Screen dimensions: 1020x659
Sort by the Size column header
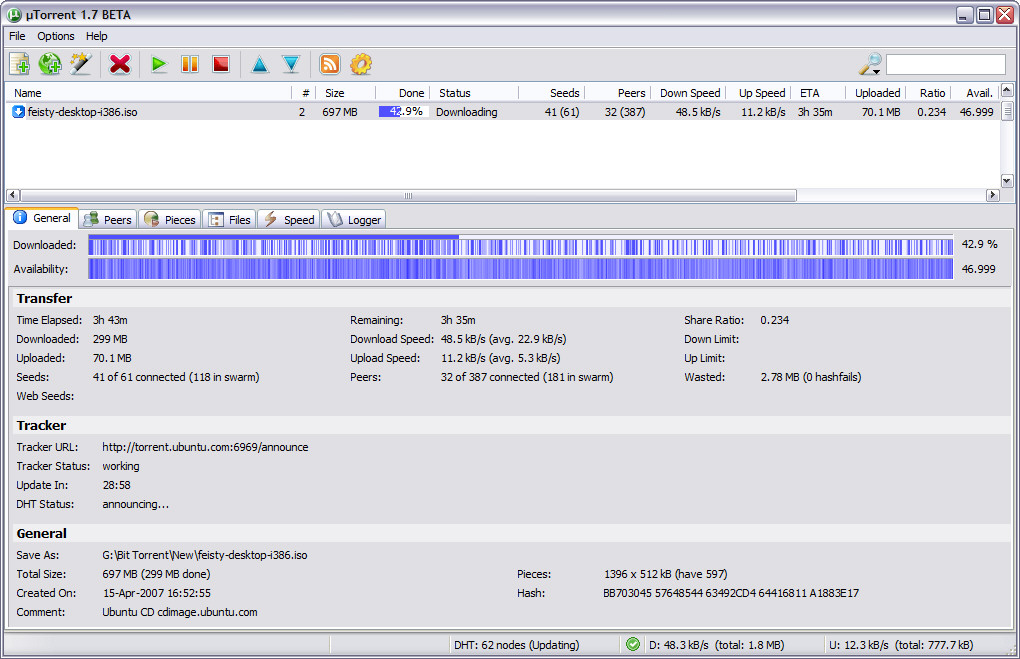(347, 93)
